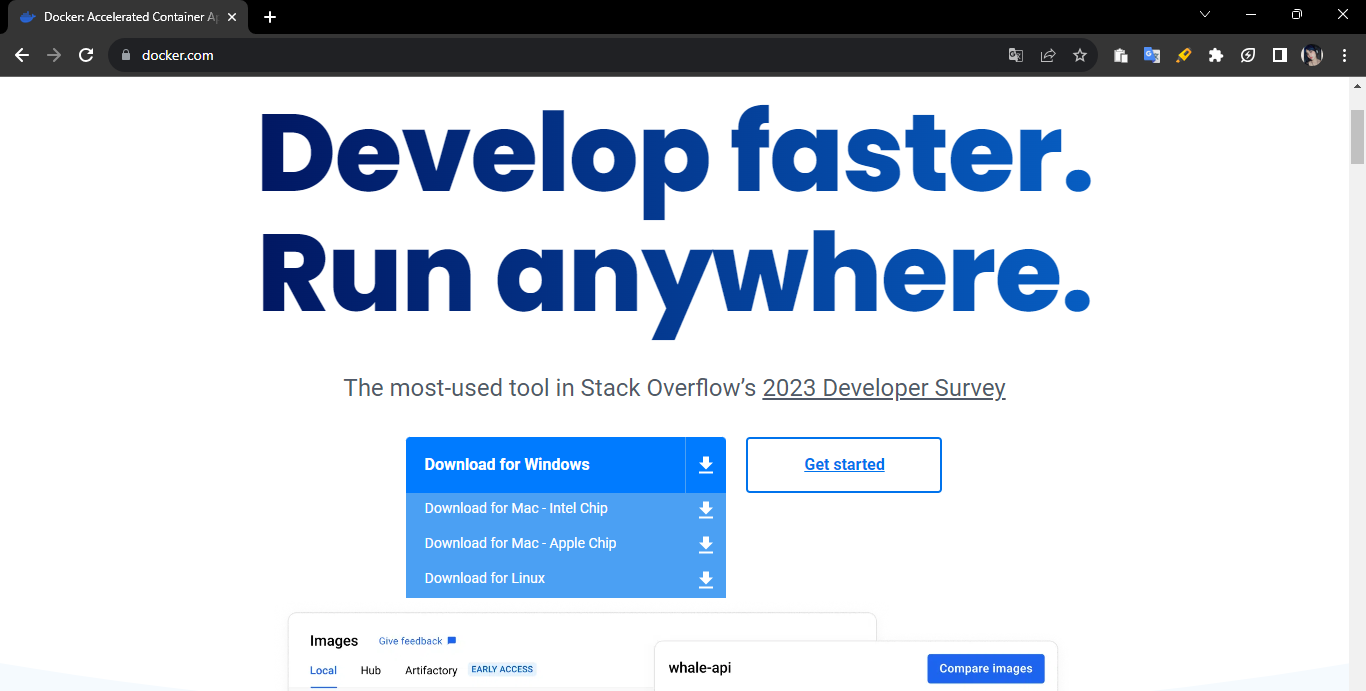
Task: Open the user profile avatar menu
Action: coord(1312,55)
